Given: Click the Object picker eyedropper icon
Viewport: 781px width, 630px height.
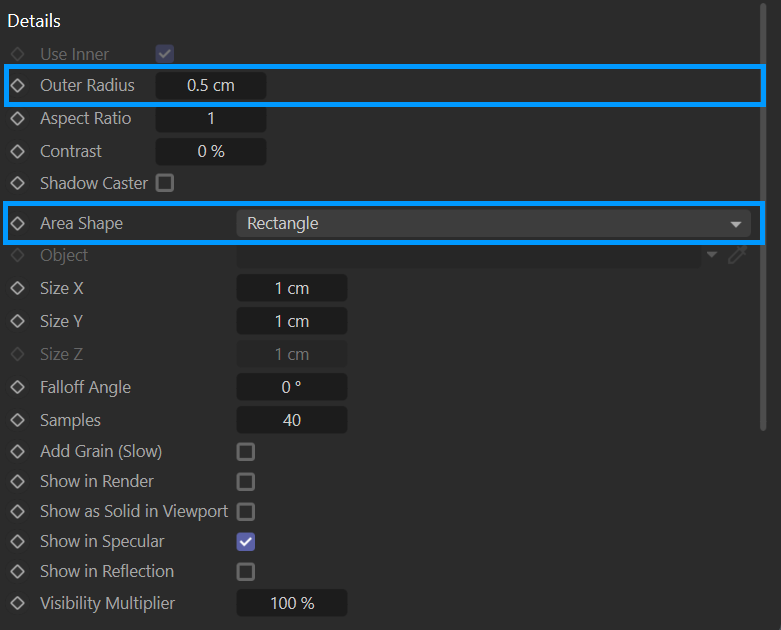Looking at the screenshot, I should pyautogui.click(x=737, y=255).
